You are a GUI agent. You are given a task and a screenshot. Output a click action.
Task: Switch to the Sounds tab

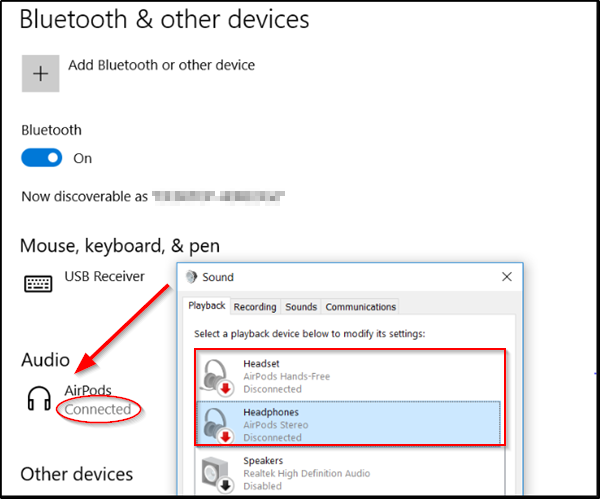tap(301, 307)
